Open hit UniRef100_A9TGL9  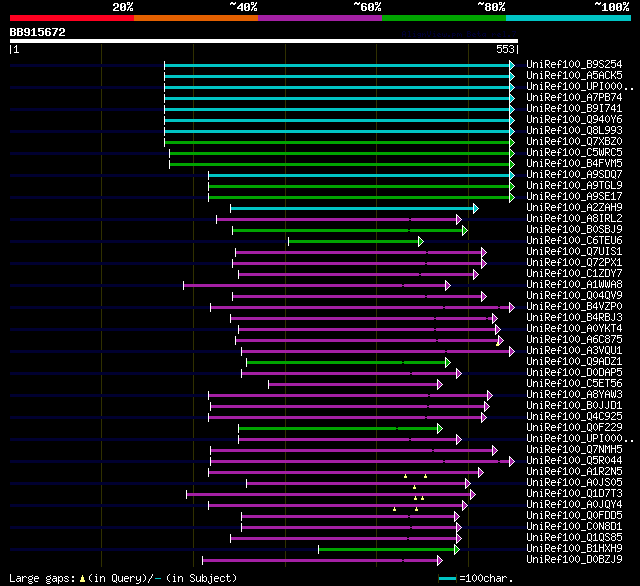[574, 186]
